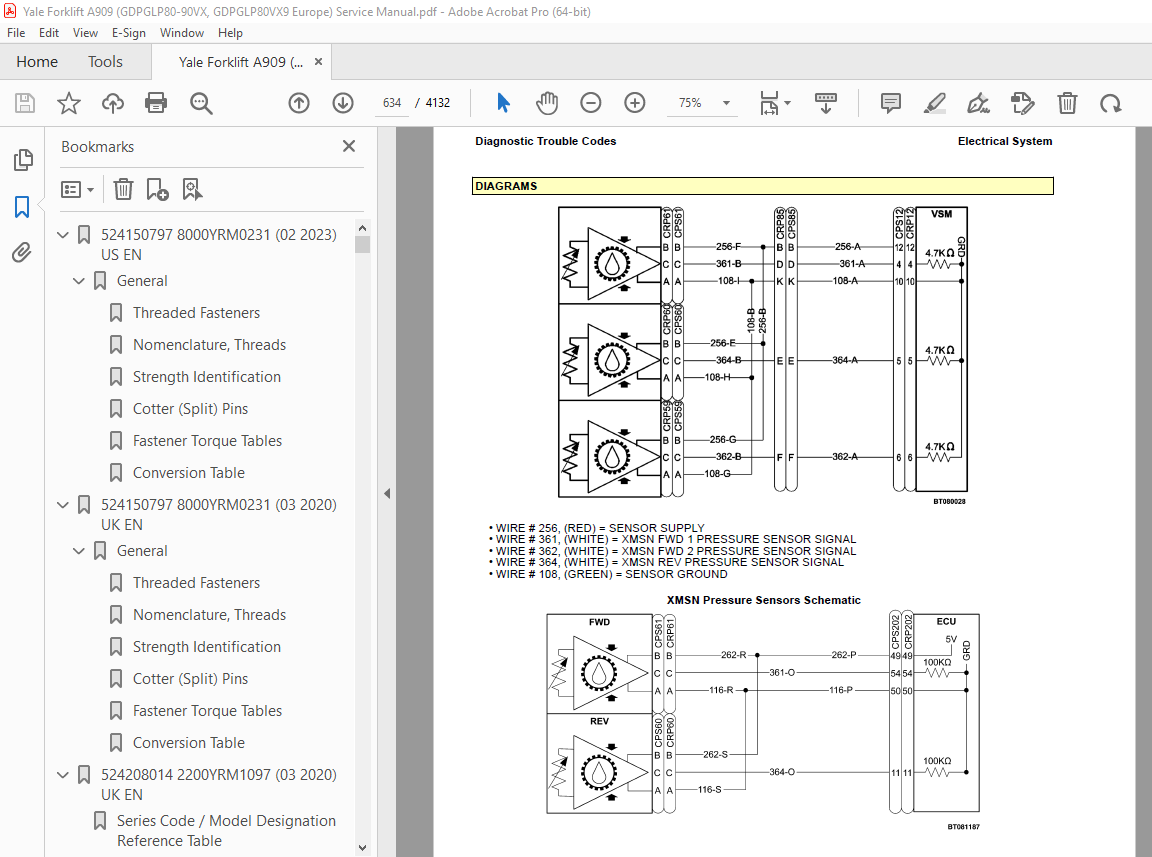
Task: Open the zoom level dropdown arrow
Action: pos(727,103)
